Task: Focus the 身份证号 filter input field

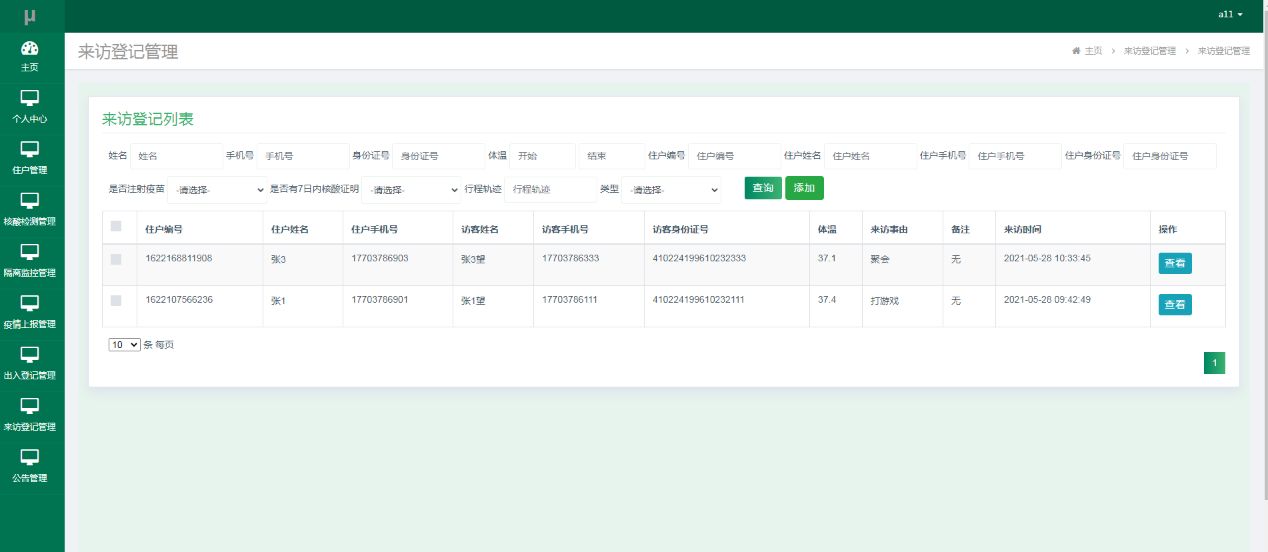Action: tap(439, 156)
